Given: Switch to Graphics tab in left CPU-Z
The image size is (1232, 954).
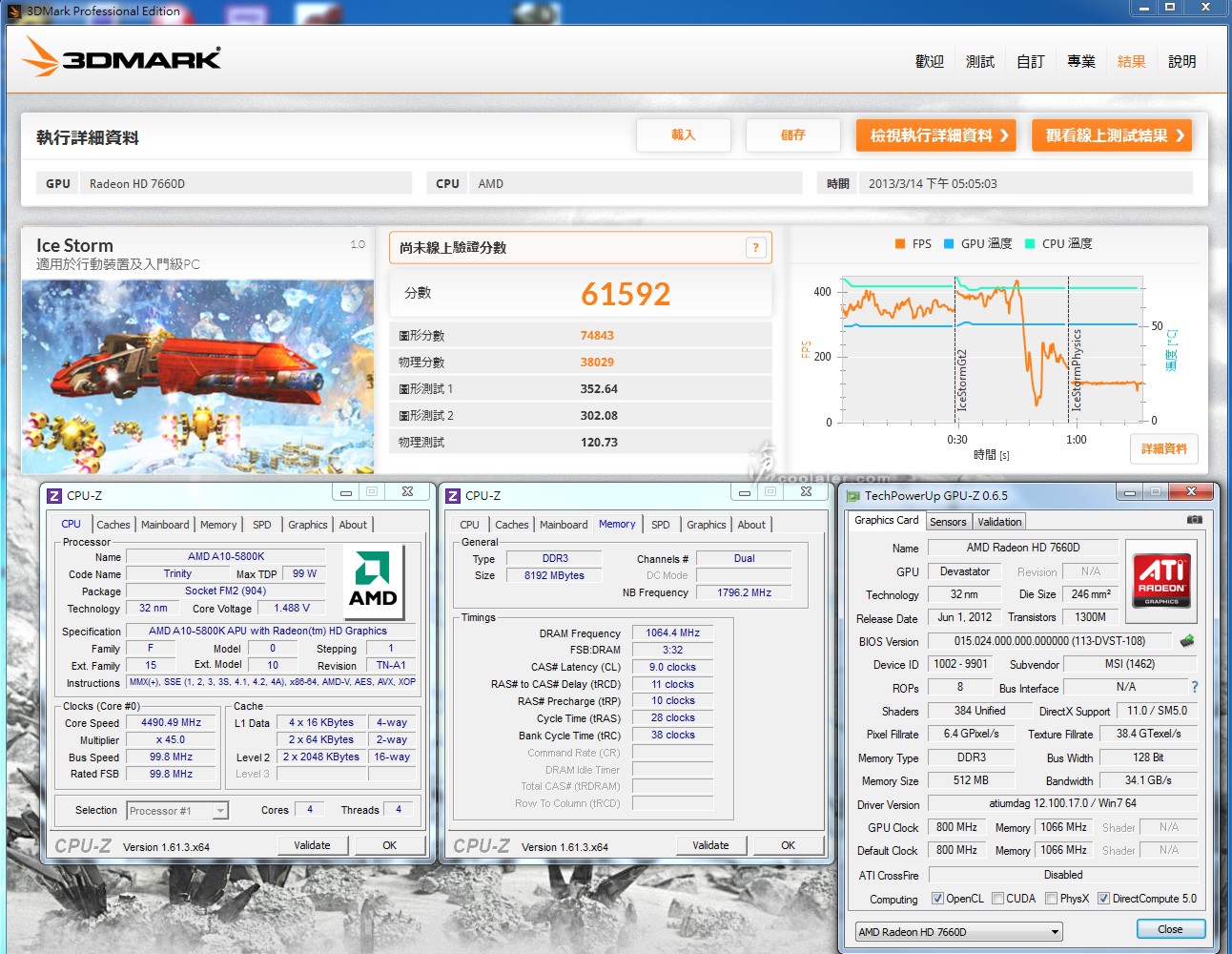Looking at the screenshot, I should coord(307,525).
